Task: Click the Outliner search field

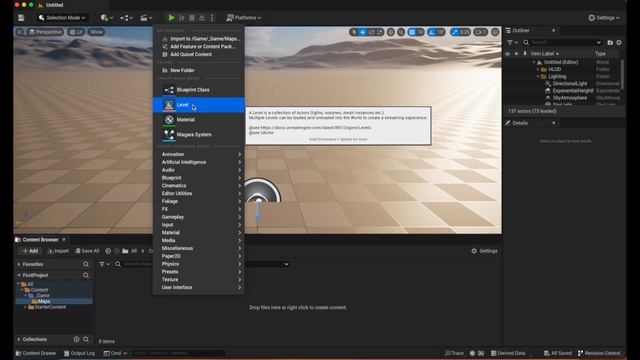Action: [x=562, y=42]
